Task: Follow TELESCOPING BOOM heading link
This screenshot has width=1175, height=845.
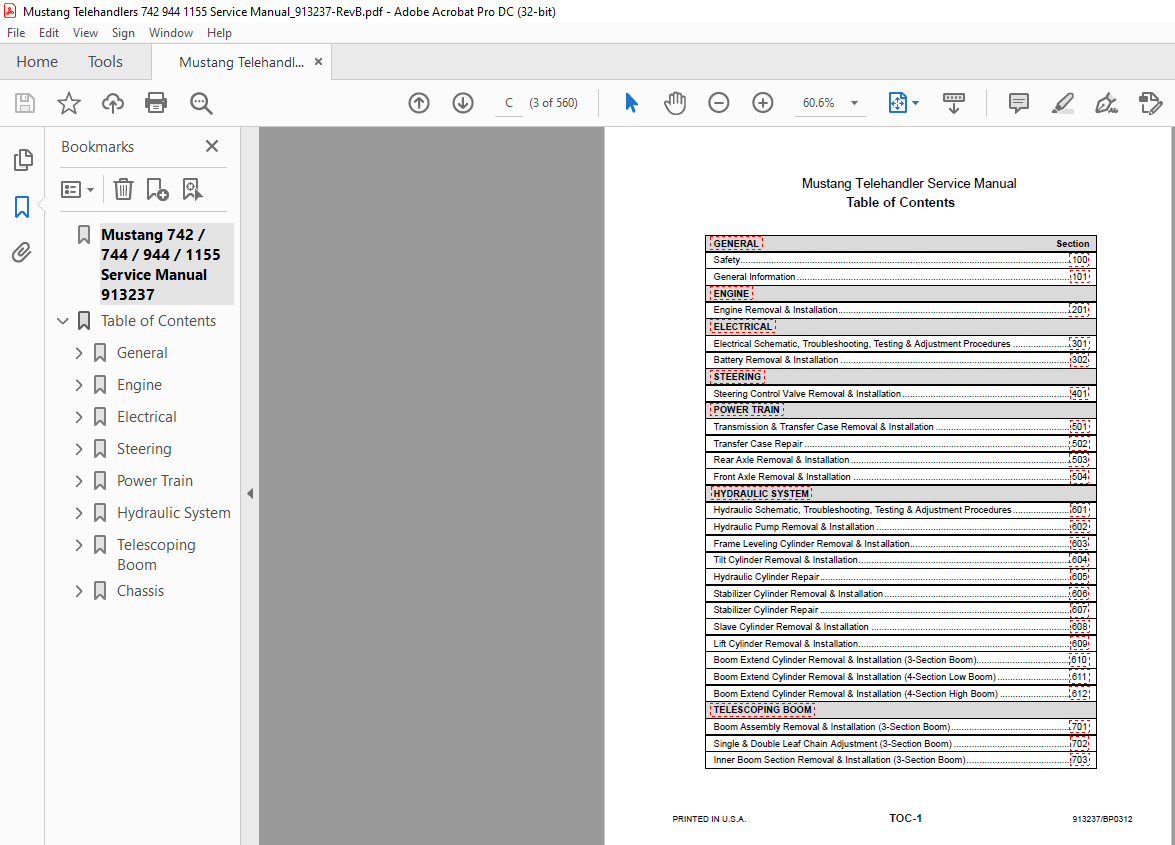Action: click(x=762, y=709)
